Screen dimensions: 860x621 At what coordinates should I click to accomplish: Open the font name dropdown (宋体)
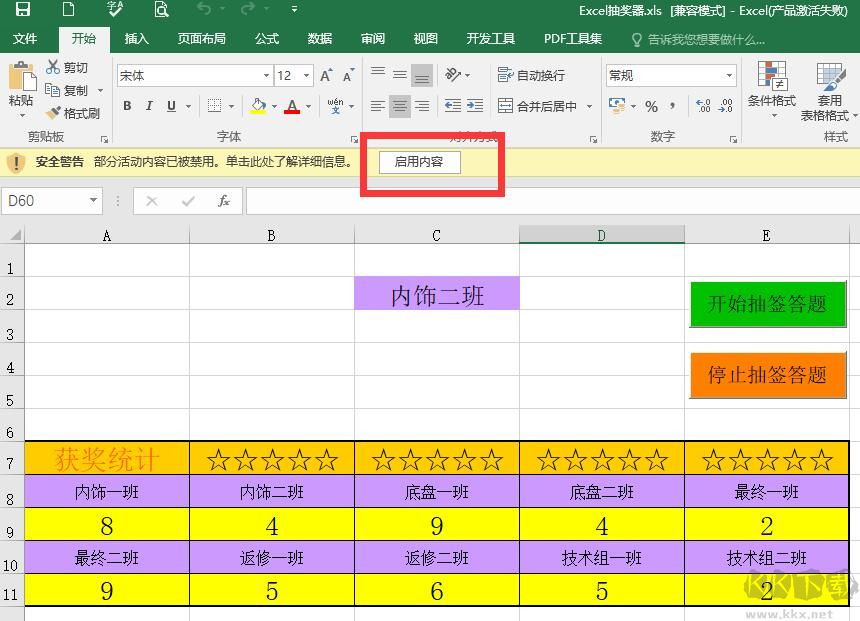point(266,76)
